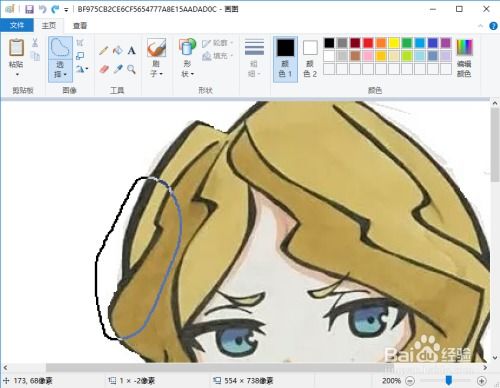
Task: Open the Rotate dropdown
Action: coord(82,69)
